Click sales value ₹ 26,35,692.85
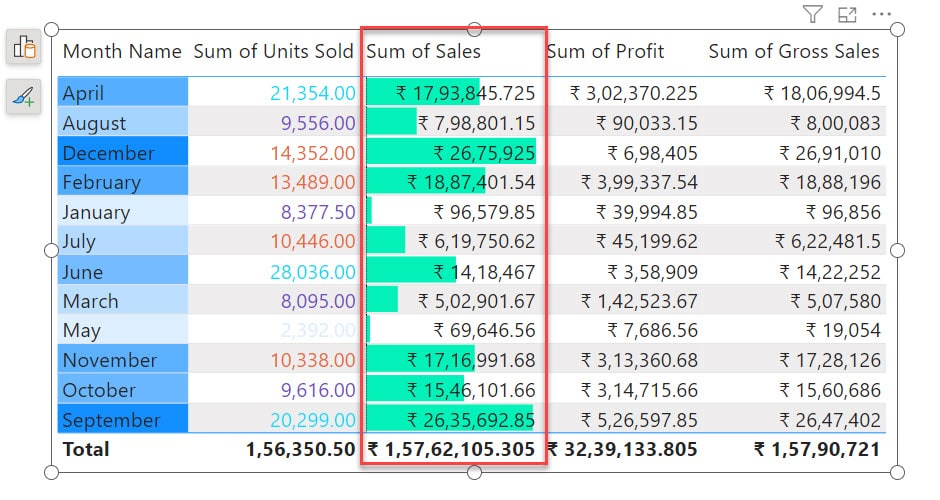 tap(471, 420)
